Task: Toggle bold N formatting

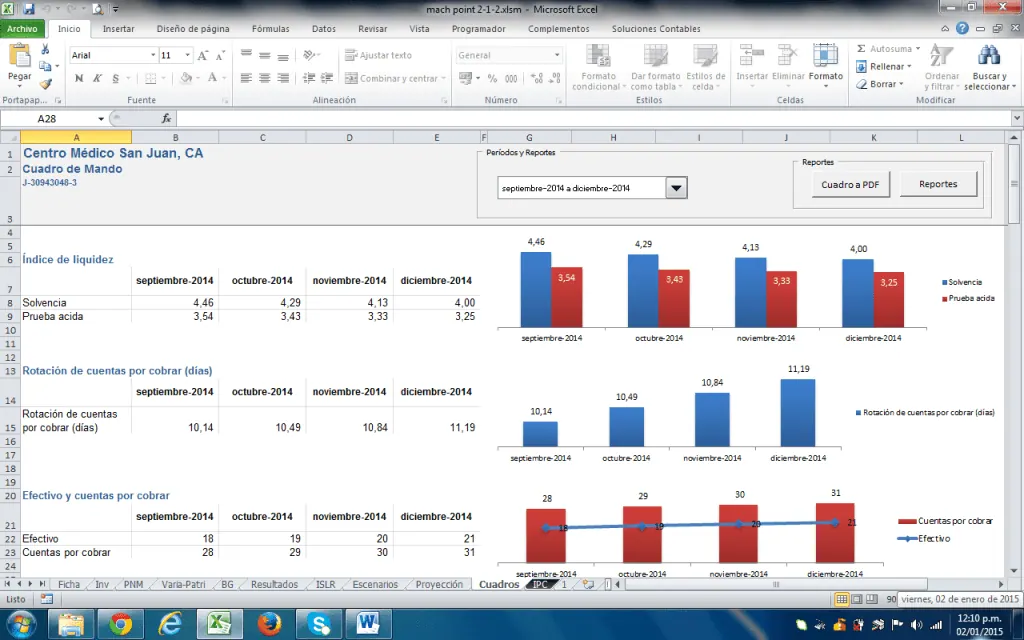Action: point(79,78)
